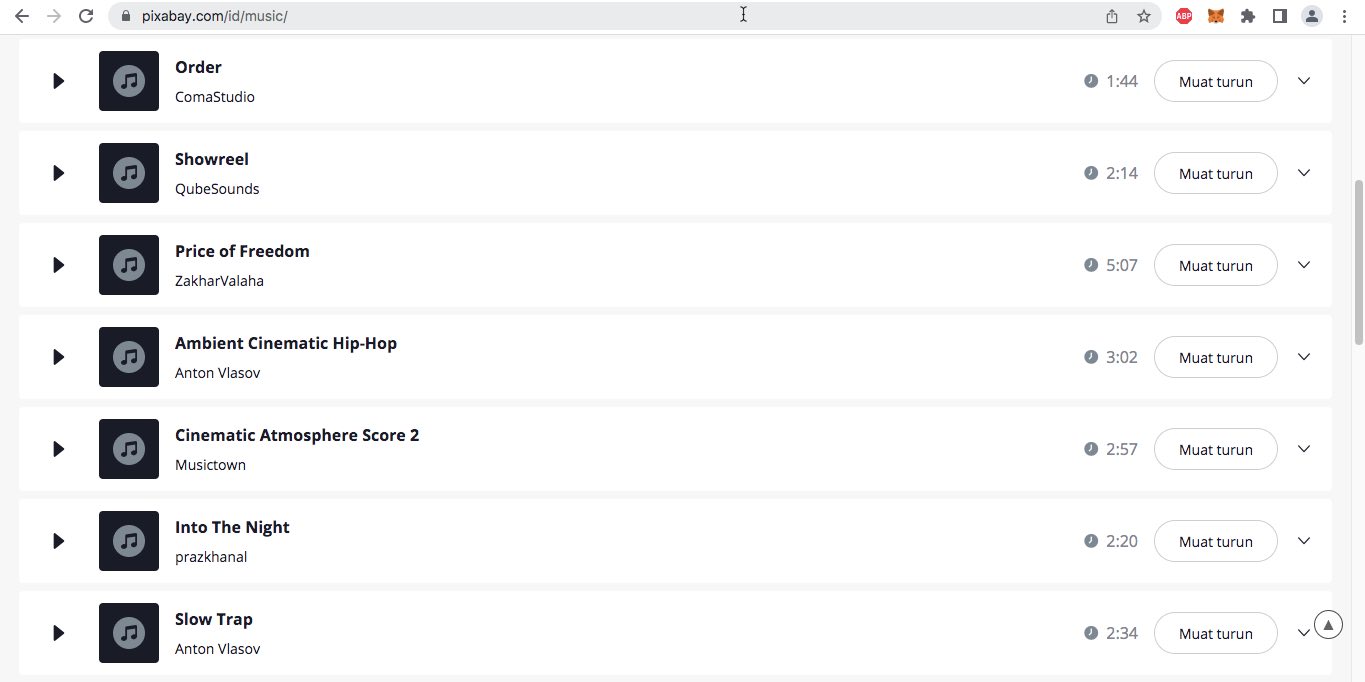Expand details chevron for Showreel

pos(1304,173)
